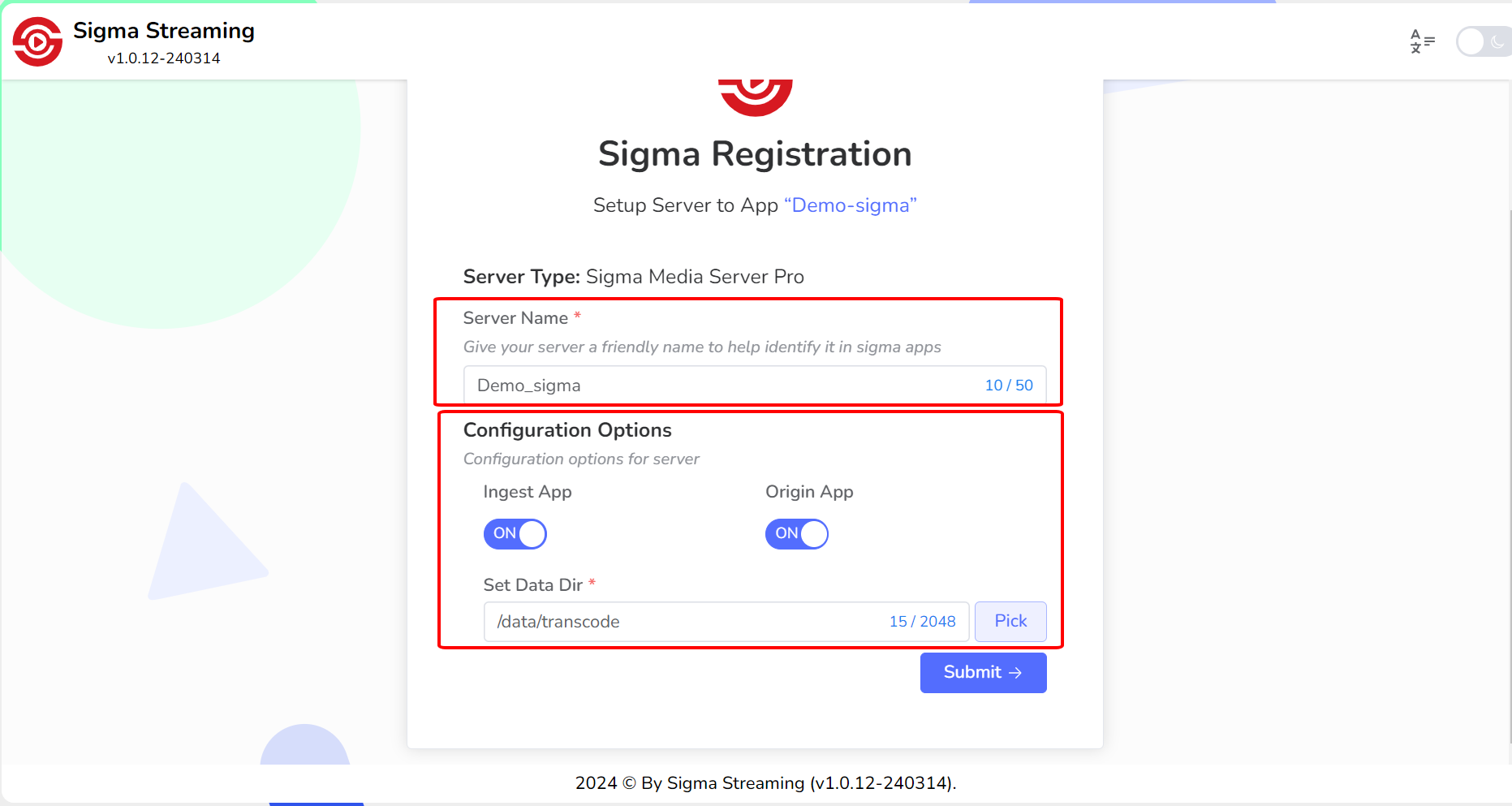Submit the server registration form
This screenshot has width=1512, height=806.
pos(983,673)
